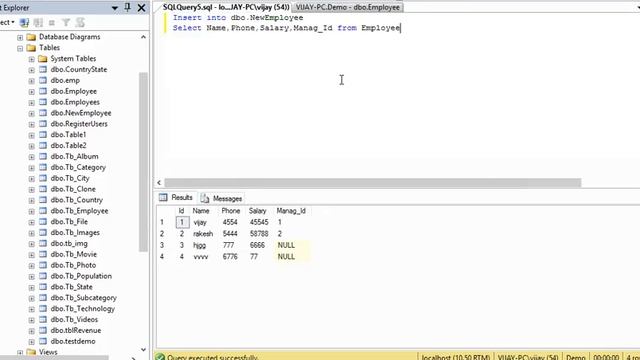This screenshot has height=360, width=640.
Task: Click the table icon beside dbo.Tb_Photo
Action: (x=43, y=265)
